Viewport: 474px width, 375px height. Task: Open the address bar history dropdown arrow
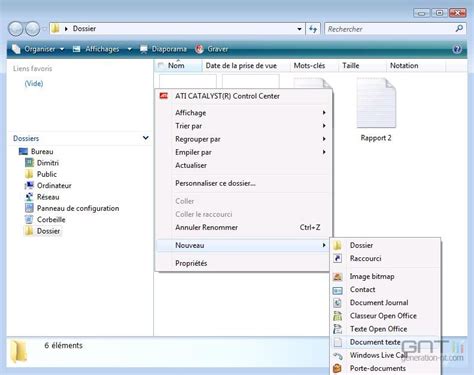(x=299, y=29)
